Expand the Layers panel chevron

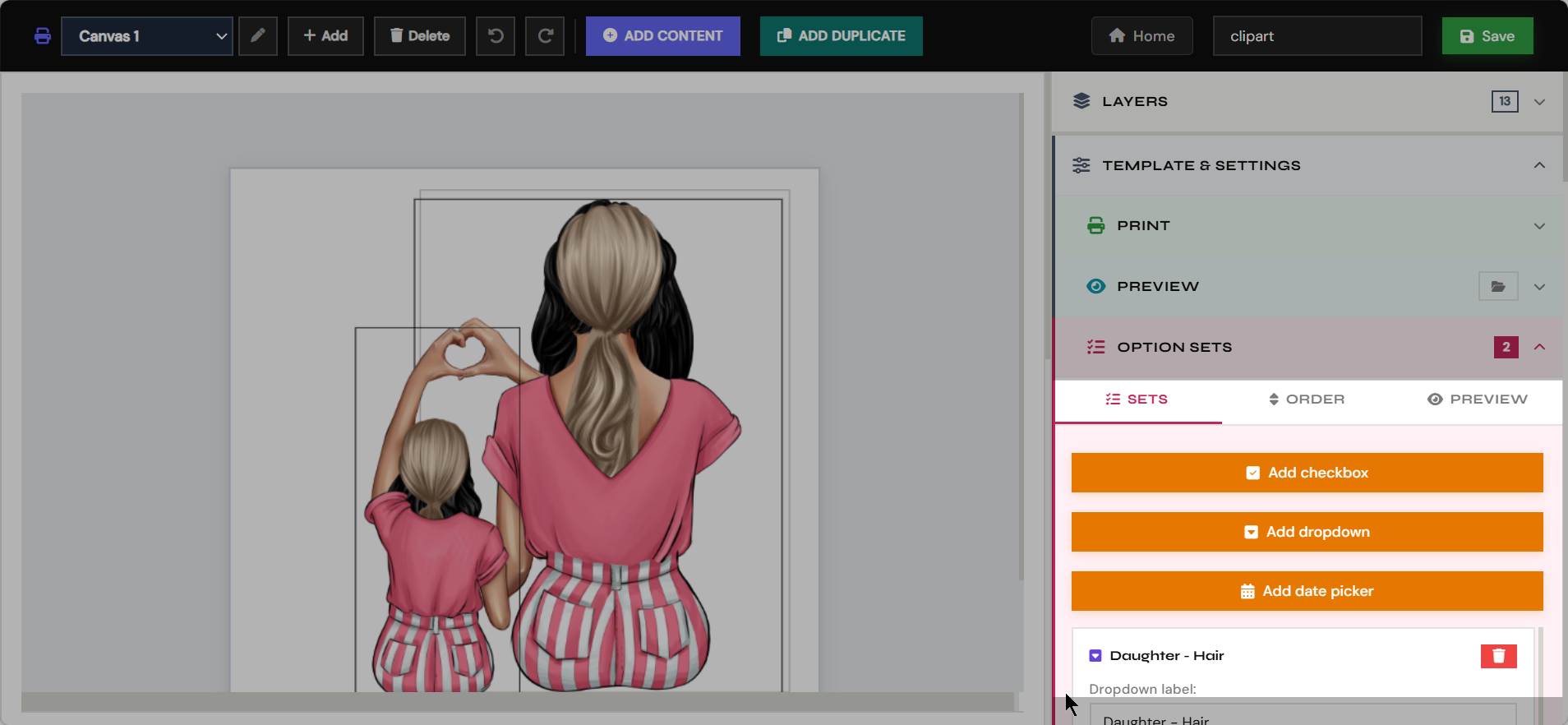(x=1540, y=102)
